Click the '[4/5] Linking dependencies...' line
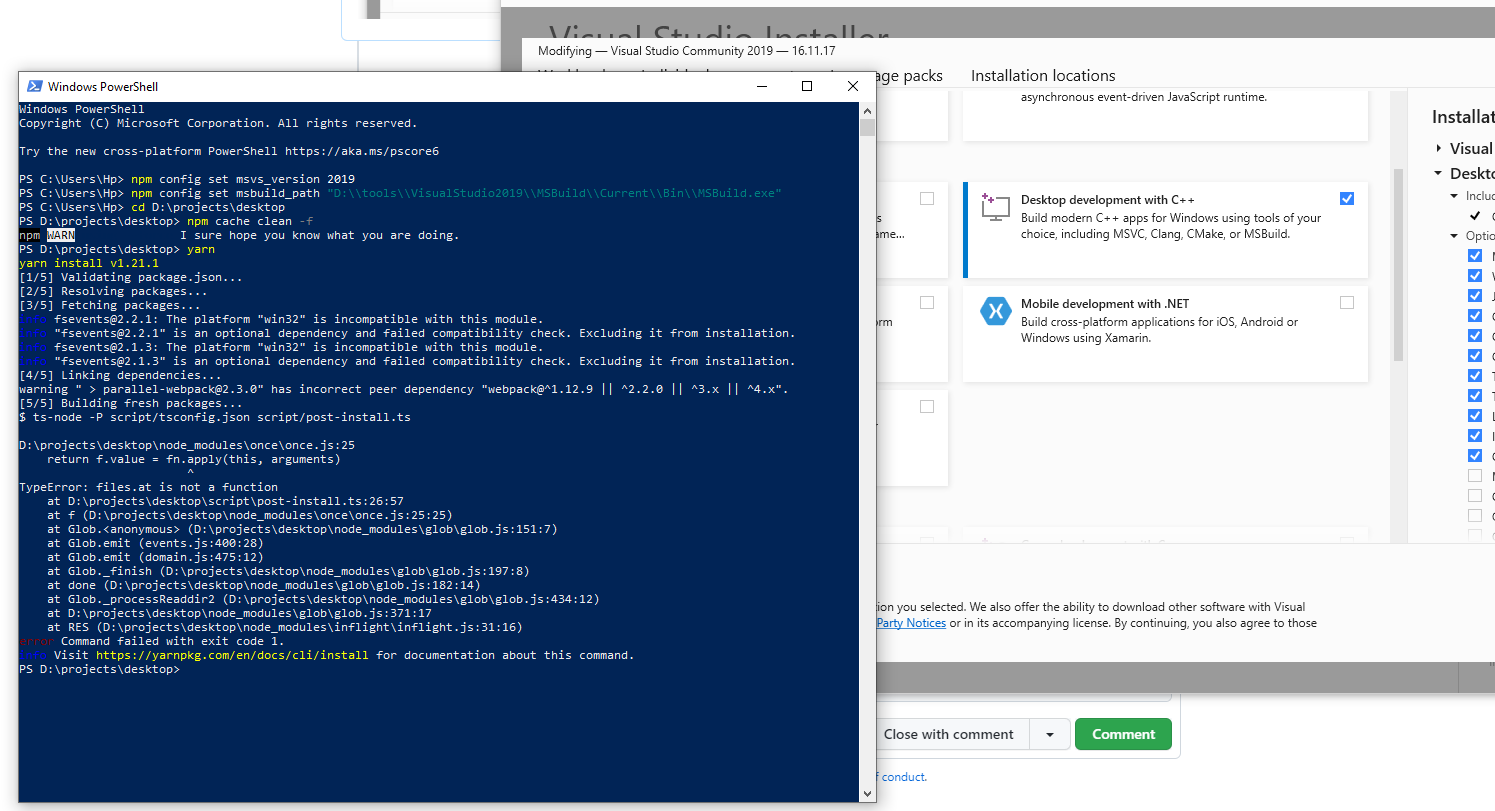The width and height of the screenshot is (1495, 811). 121,375
